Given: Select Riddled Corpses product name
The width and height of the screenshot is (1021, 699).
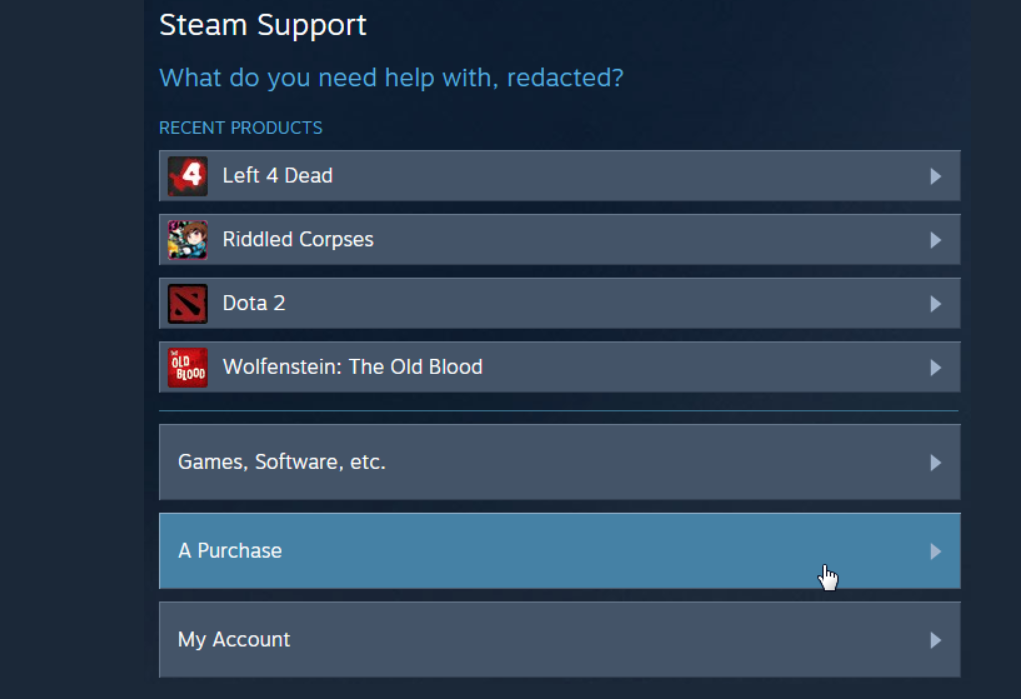Looking at the screenshot, I should [298, 240].
